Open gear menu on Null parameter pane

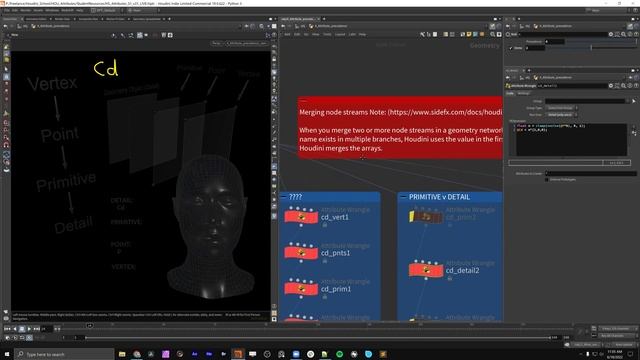point(611,34)
